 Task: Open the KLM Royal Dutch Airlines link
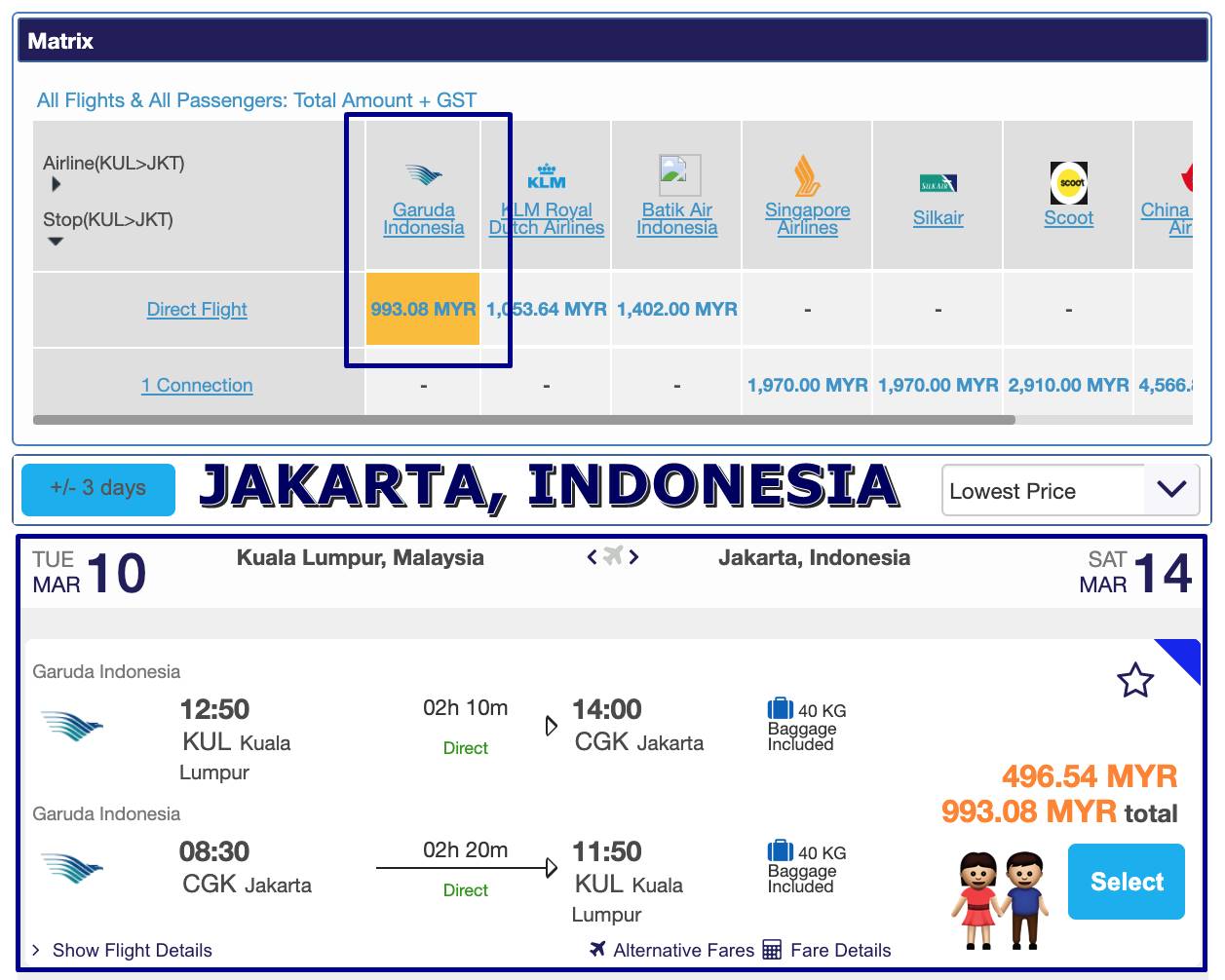547,218
